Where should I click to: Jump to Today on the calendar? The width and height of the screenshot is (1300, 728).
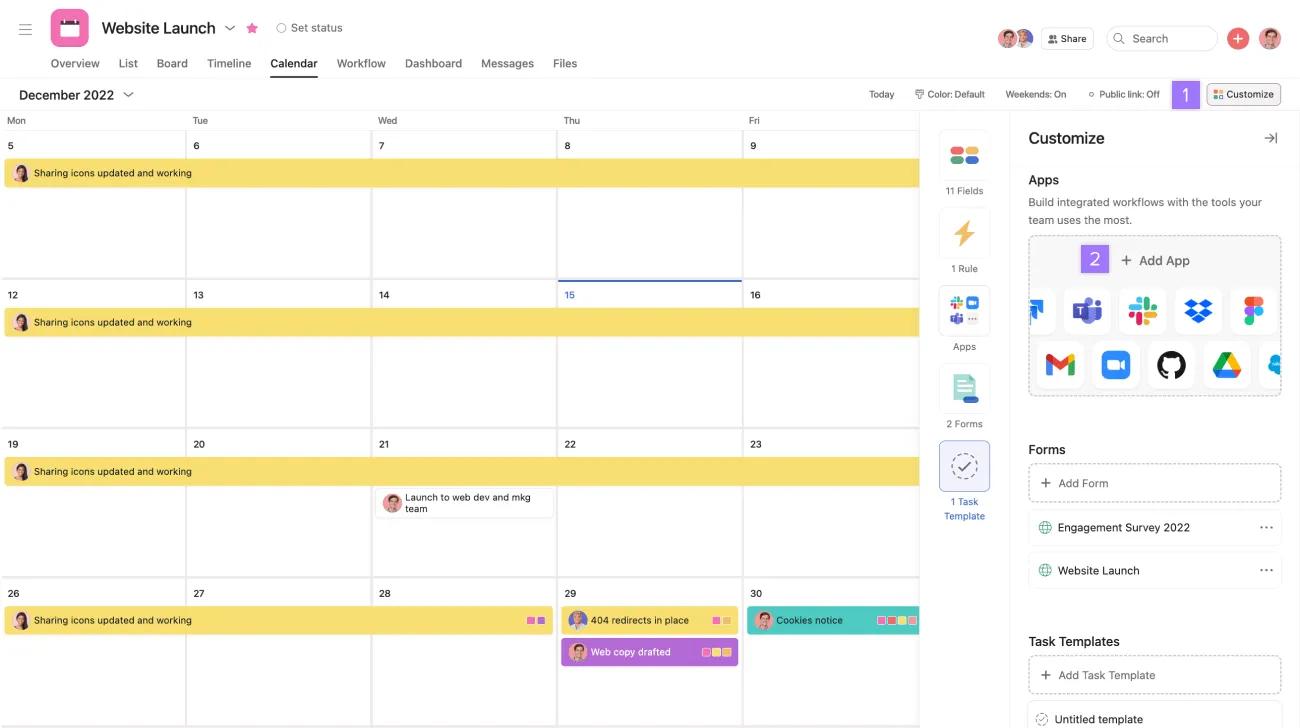click(x=881, y=93)
